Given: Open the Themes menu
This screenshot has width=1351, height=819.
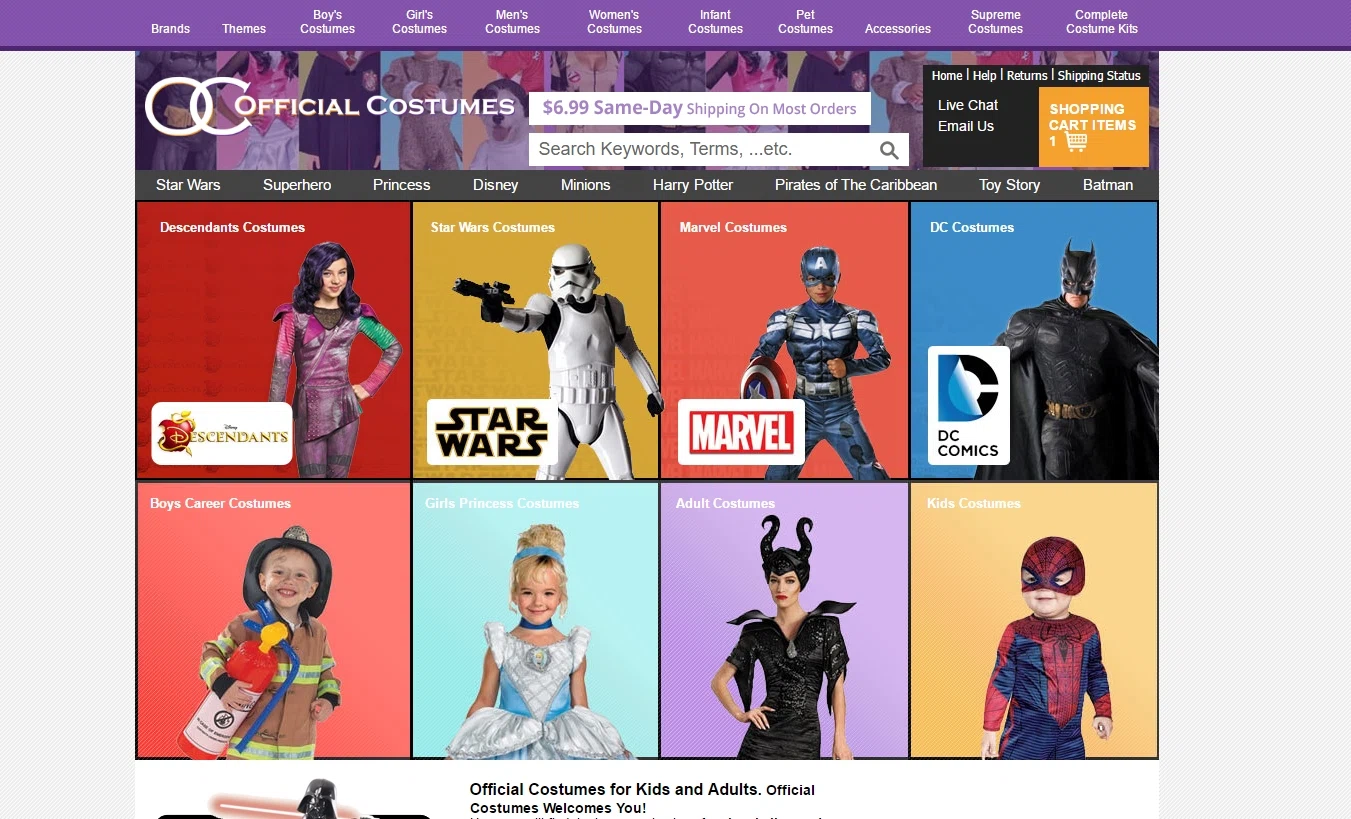Looking at the screenshot, I should [244, 29].
